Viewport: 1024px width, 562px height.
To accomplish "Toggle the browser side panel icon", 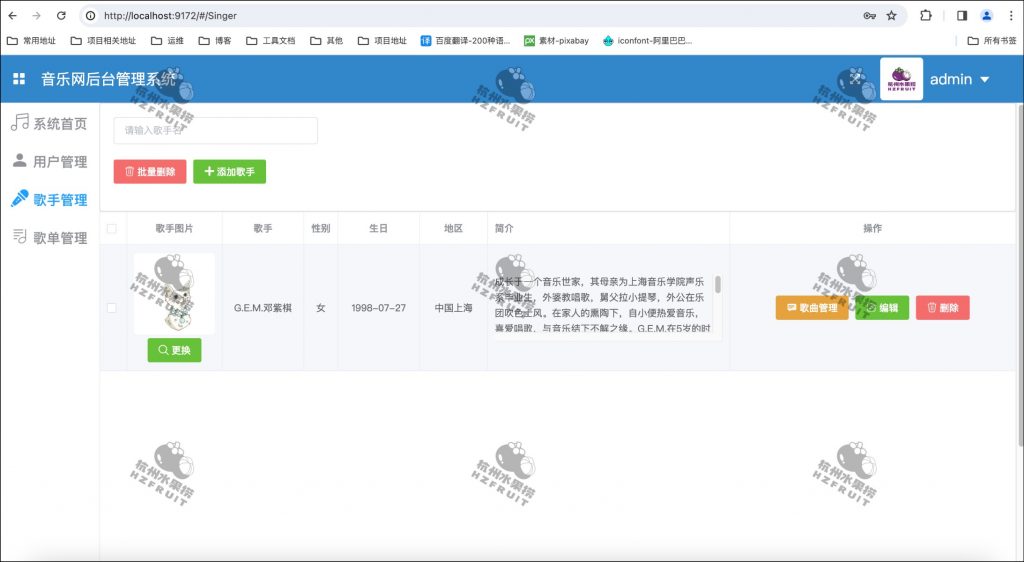I will click(x=962, y=16).
